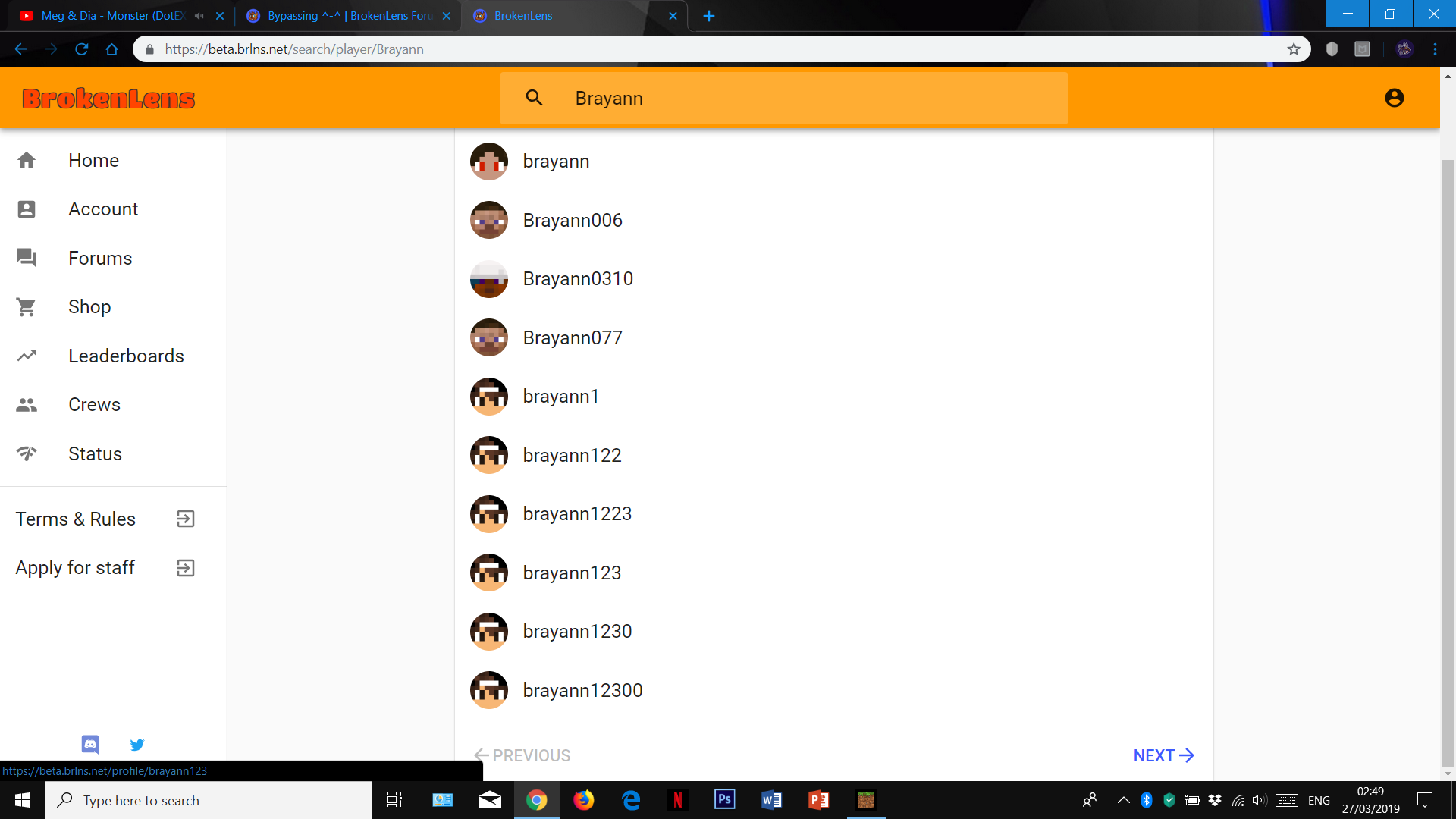Image resolution: width=1456 pixels, height=819 pixels.
Task: Click the Chrome profile avatar icon
Action: (x=1404, y=49)
